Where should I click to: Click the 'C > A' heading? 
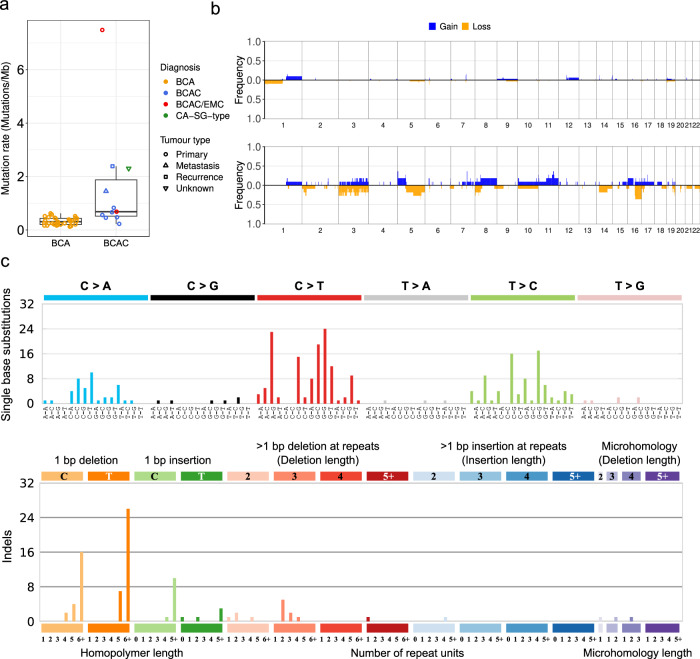[96, 286]
